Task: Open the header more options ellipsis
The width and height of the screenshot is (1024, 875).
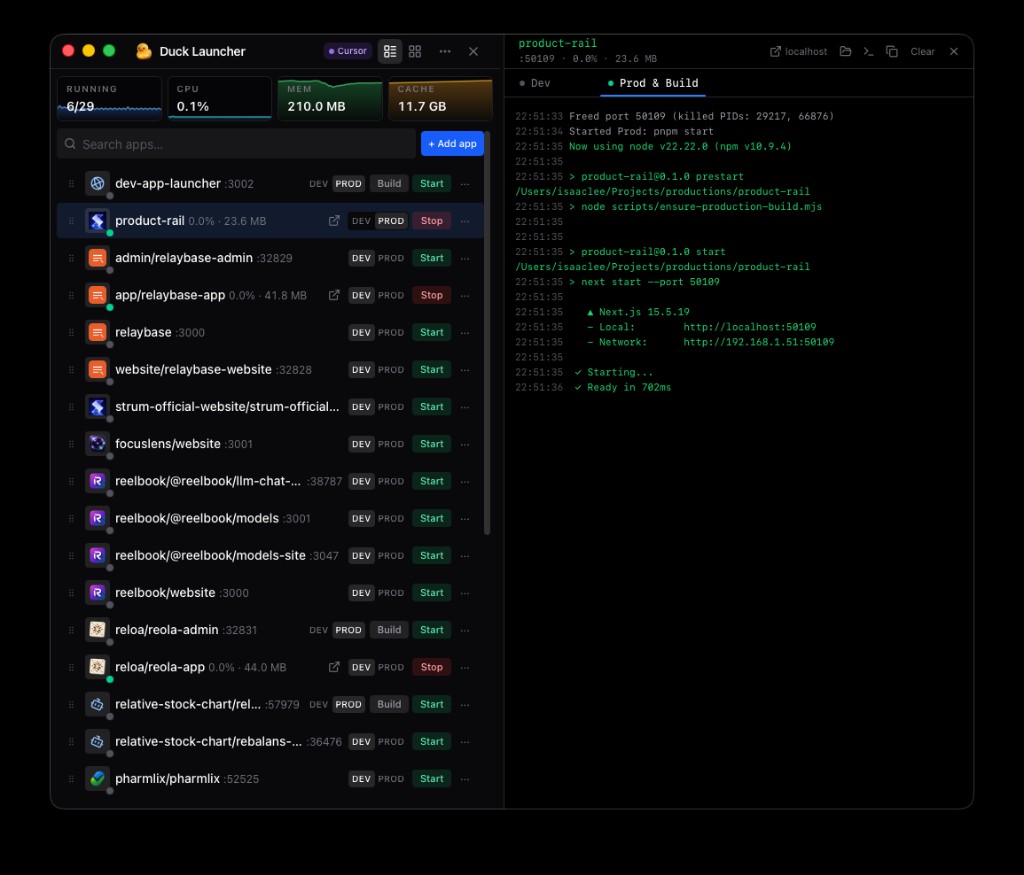Action: pos(445,51)
